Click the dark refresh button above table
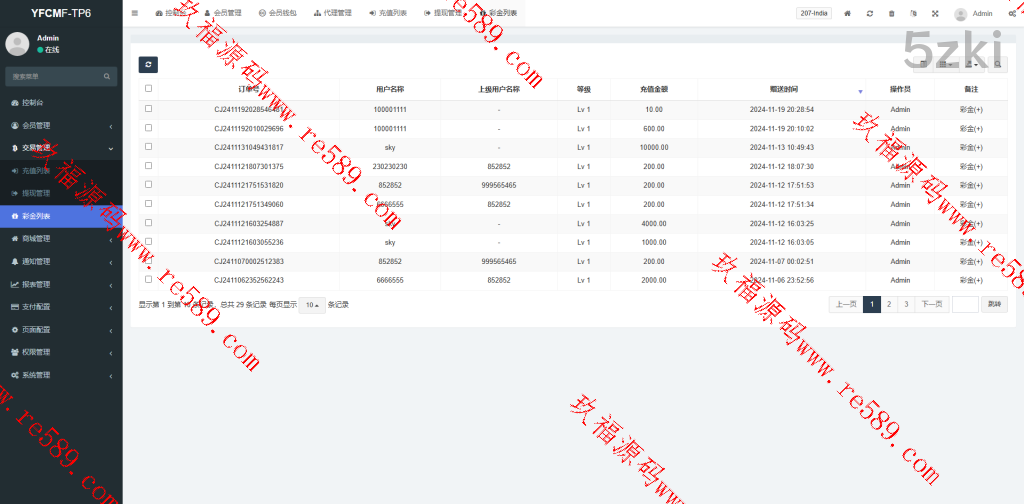This screenshot has height=504, width=1024. (x=148, y=65)
